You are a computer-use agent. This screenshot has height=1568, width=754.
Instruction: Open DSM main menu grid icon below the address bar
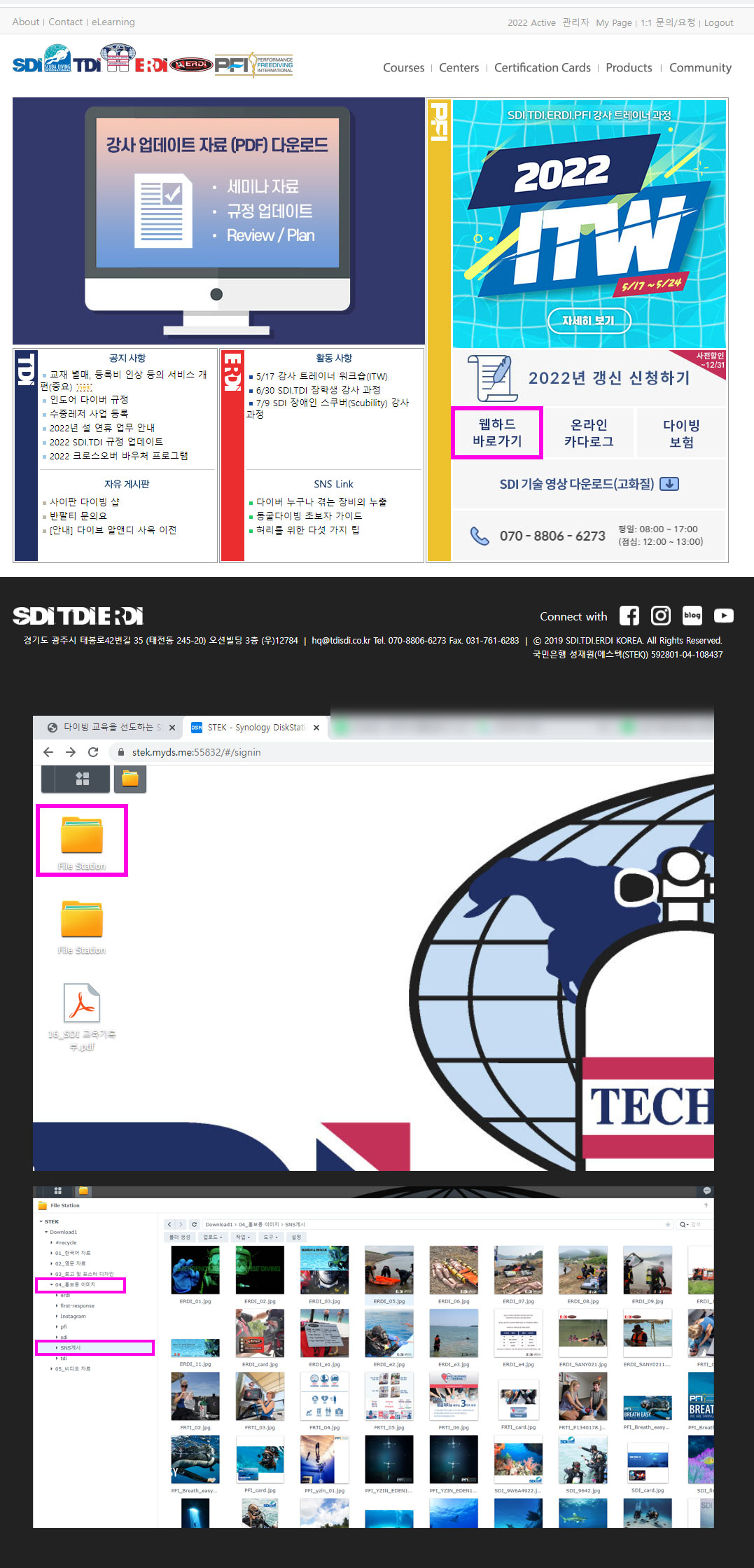82,779
